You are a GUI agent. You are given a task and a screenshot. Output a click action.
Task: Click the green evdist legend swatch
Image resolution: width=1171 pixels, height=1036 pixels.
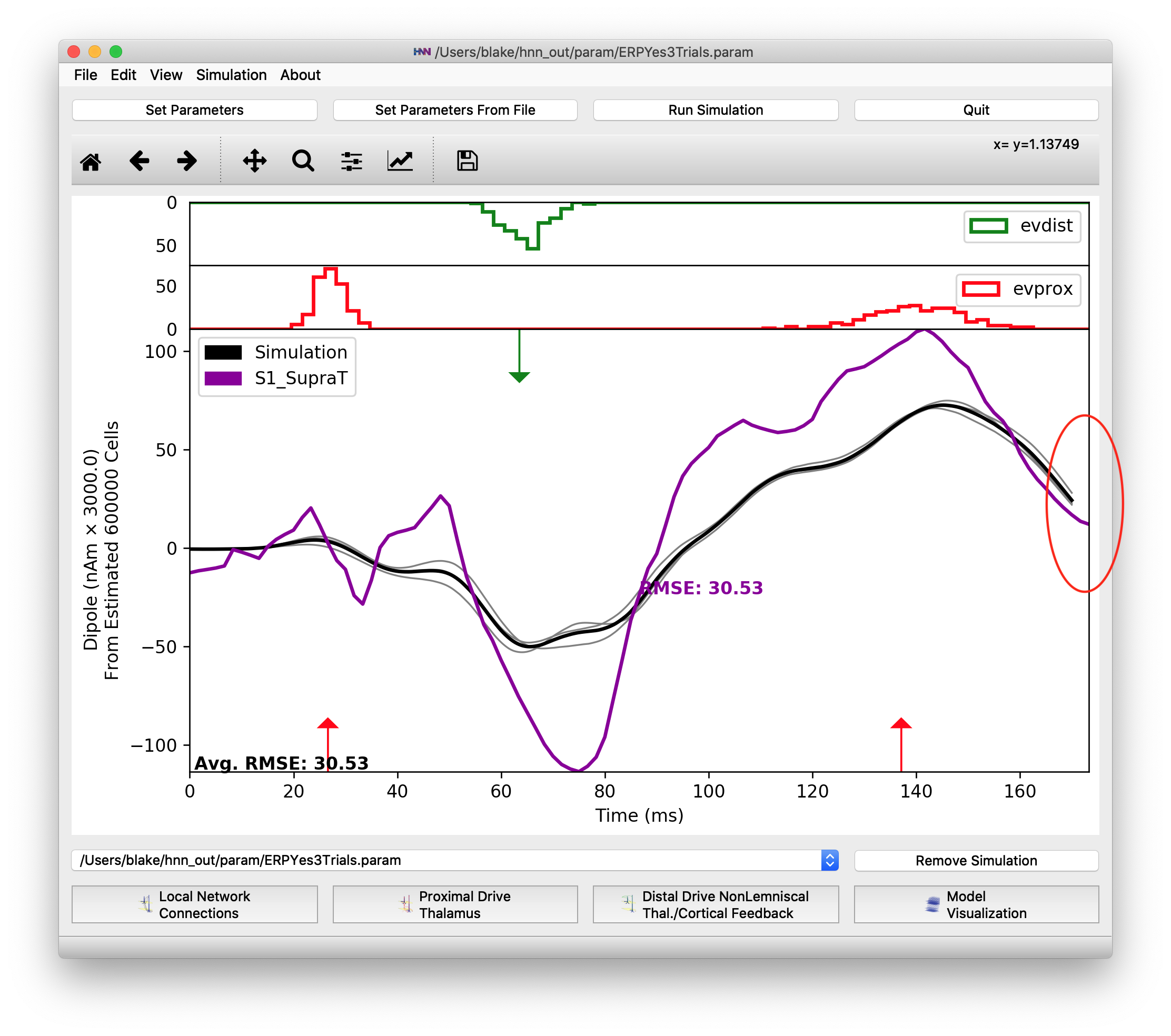tap(988, 226)
